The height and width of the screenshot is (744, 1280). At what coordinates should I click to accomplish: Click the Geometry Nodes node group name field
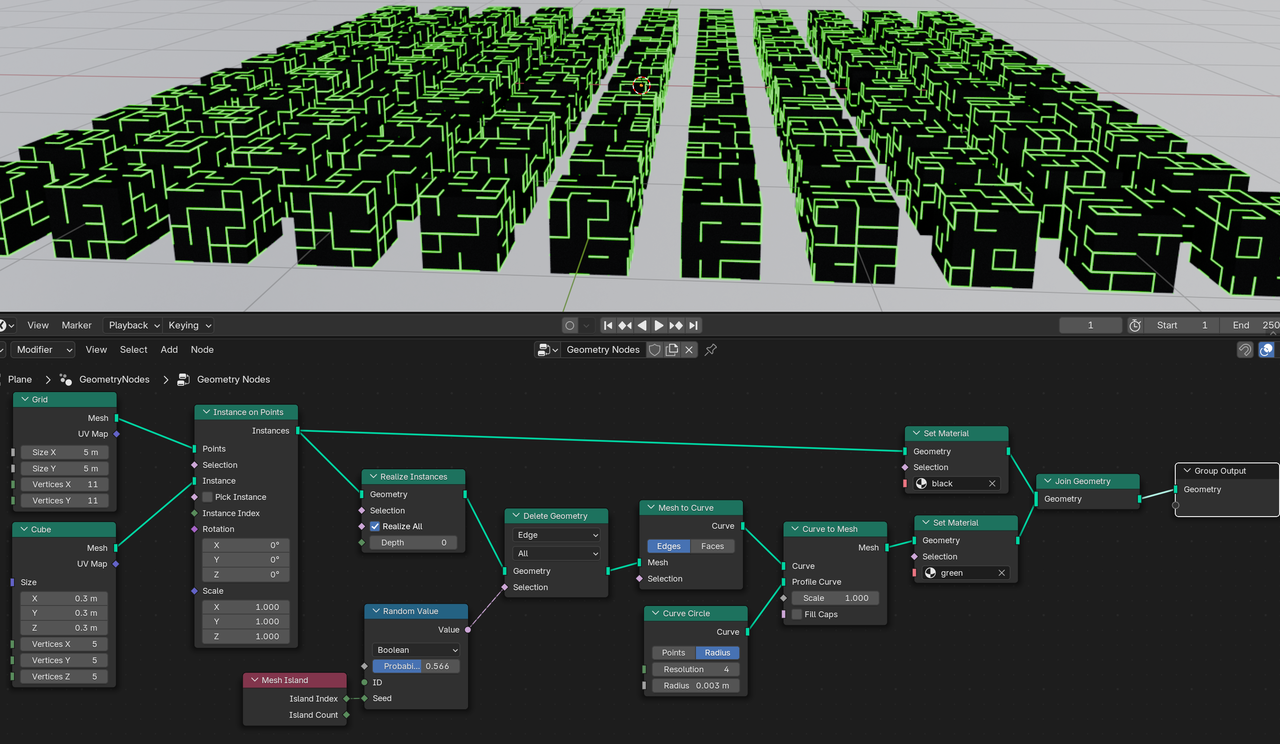point(603,350)
